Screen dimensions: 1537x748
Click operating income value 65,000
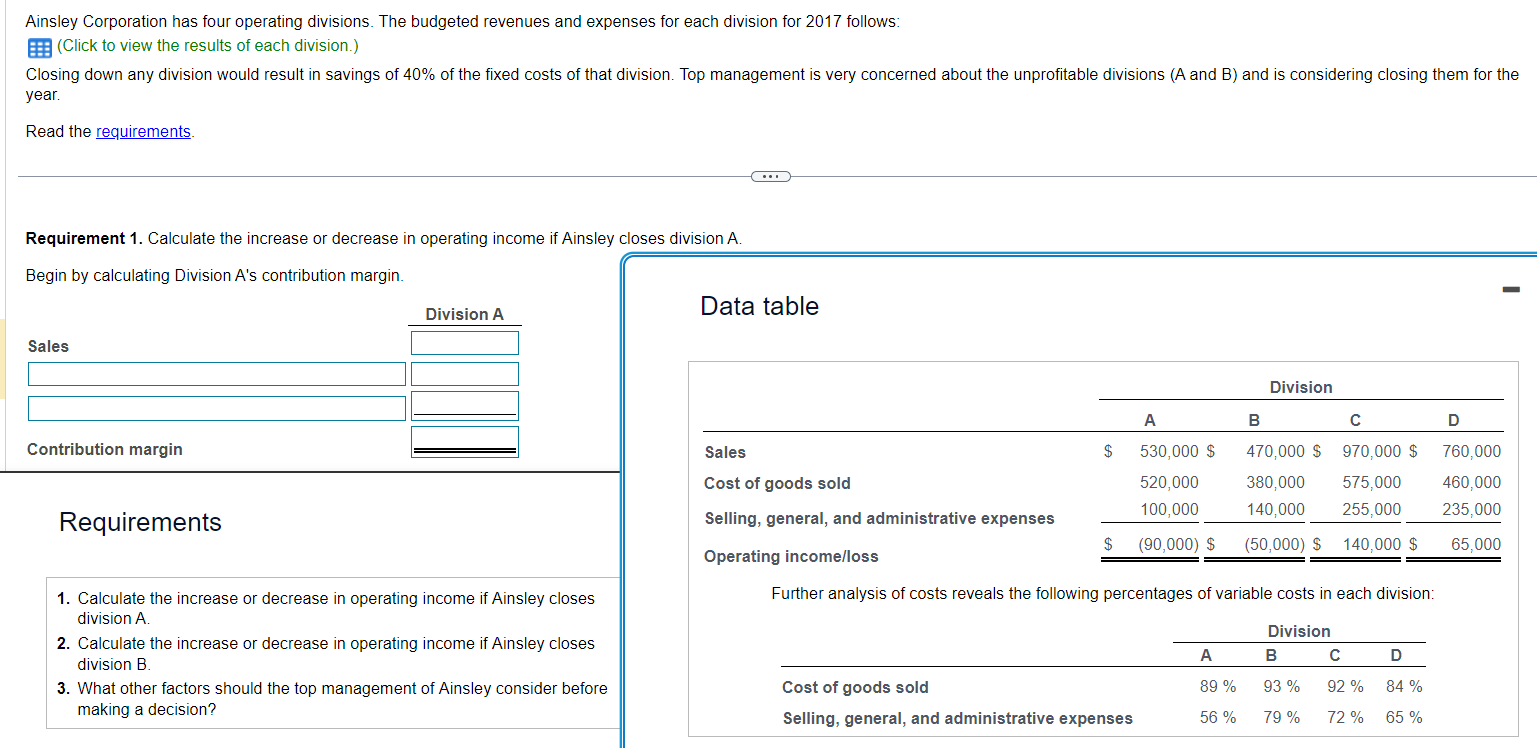1476,544
